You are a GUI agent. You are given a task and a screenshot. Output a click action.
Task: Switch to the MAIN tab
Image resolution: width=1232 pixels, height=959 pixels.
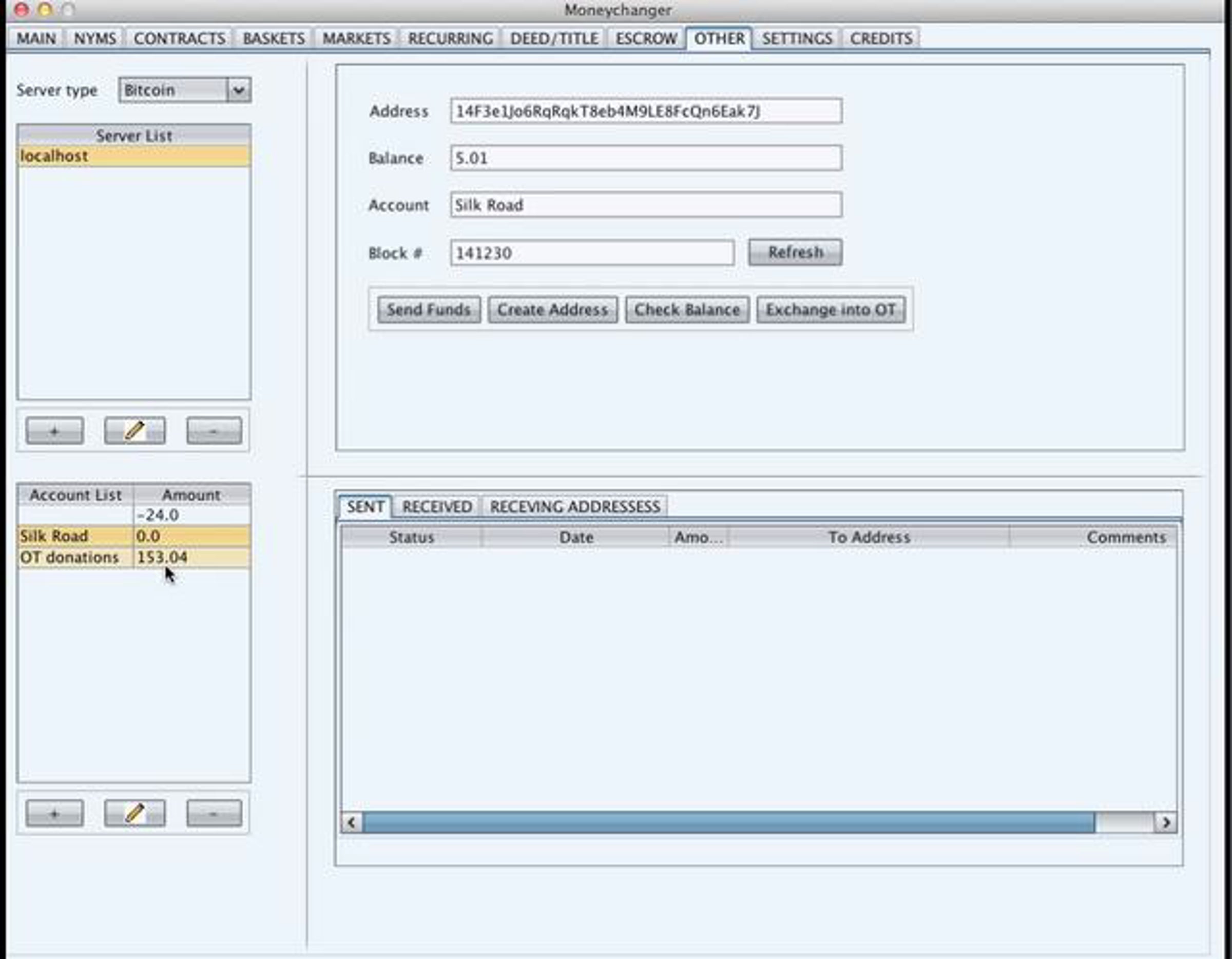36,39
